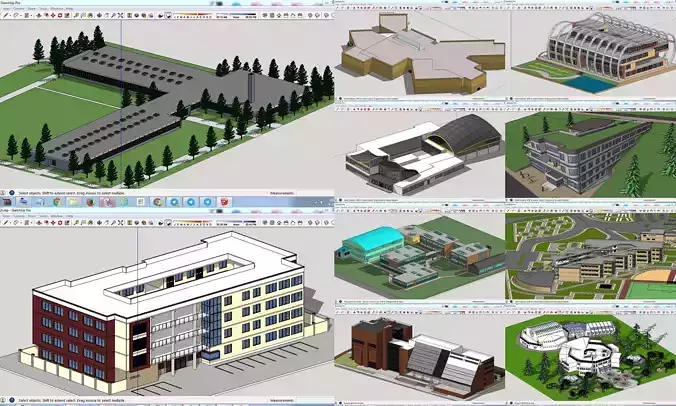Open the Camera menu in gray L-shaped building window
676x406 pixels.
[x=19, y=9]
